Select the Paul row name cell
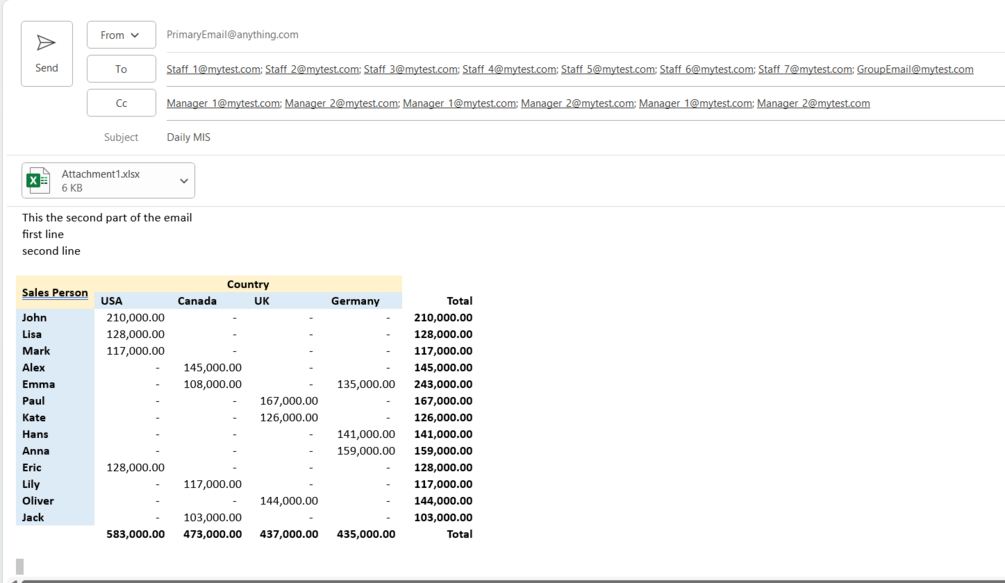The height and width of the screenshot is (583, 1005). 55,401
